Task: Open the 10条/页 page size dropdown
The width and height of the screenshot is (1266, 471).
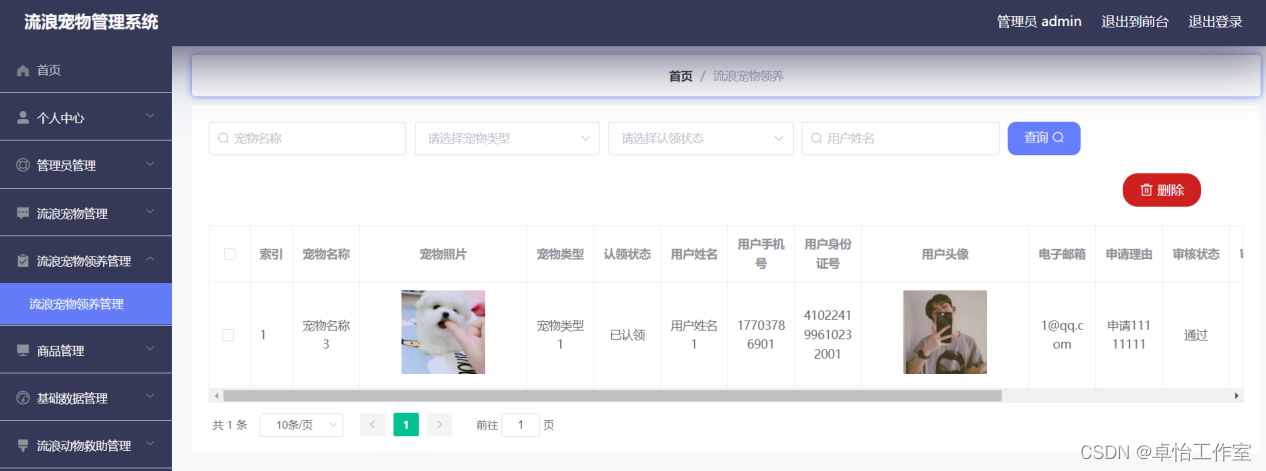Action: 301,425
